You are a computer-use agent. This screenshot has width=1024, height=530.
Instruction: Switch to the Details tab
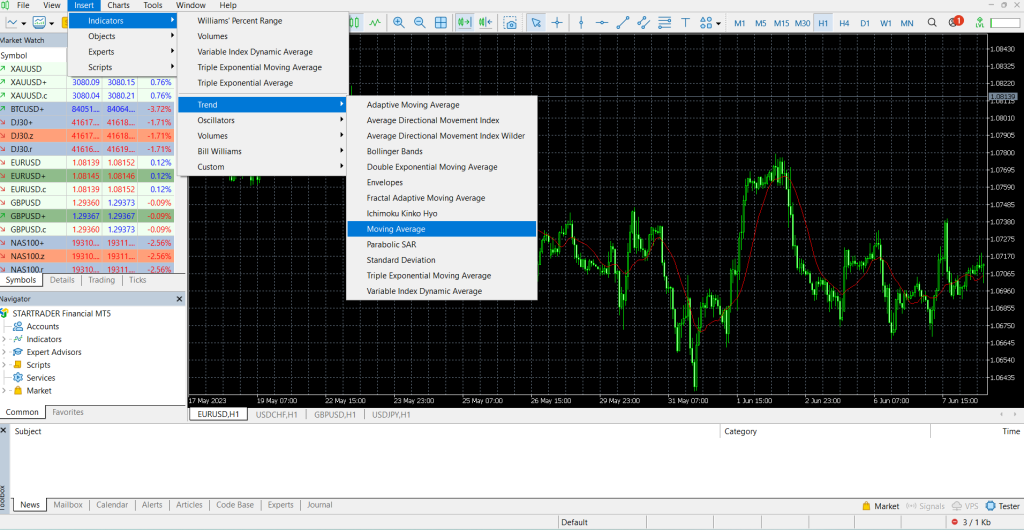62,280
